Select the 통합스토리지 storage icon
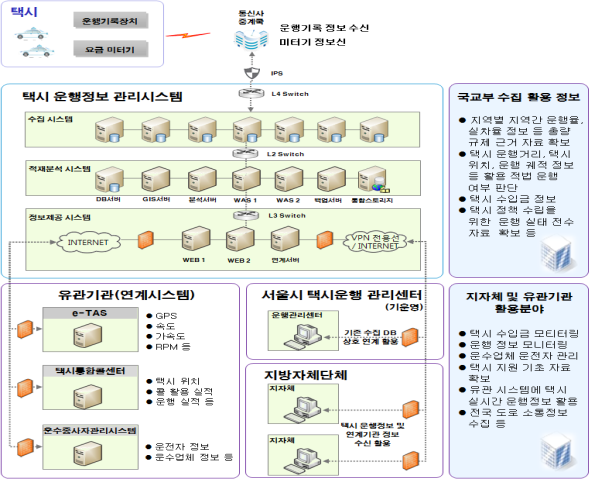The height and width of the screenshot is (479, 595). (x=373, y=179)
